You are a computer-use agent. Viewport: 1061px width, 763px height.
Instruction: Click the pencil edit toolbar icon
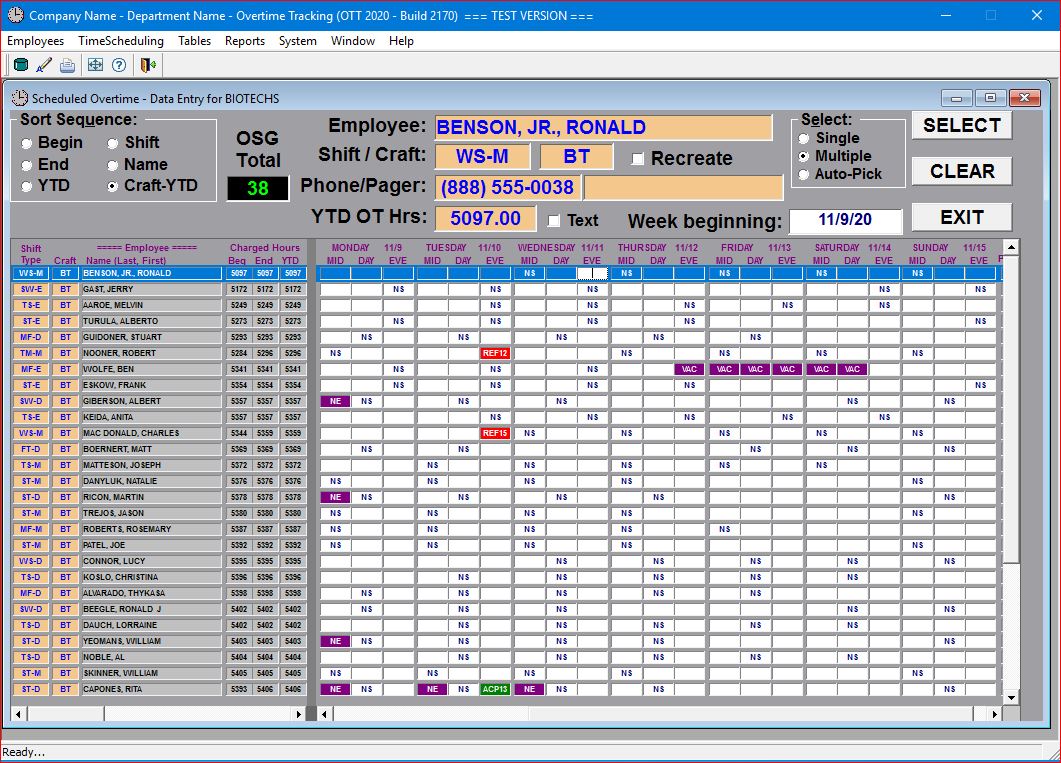(44, 66)
